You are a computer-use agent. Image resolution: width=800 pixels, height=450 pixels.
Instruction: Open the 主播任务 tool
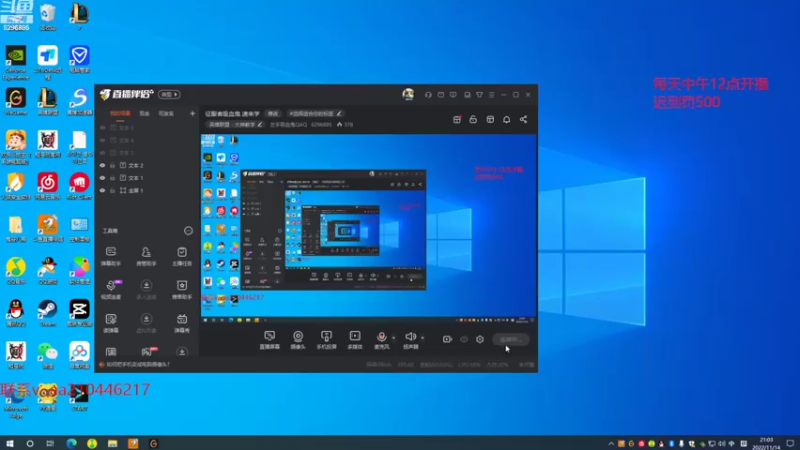point(182,256)
